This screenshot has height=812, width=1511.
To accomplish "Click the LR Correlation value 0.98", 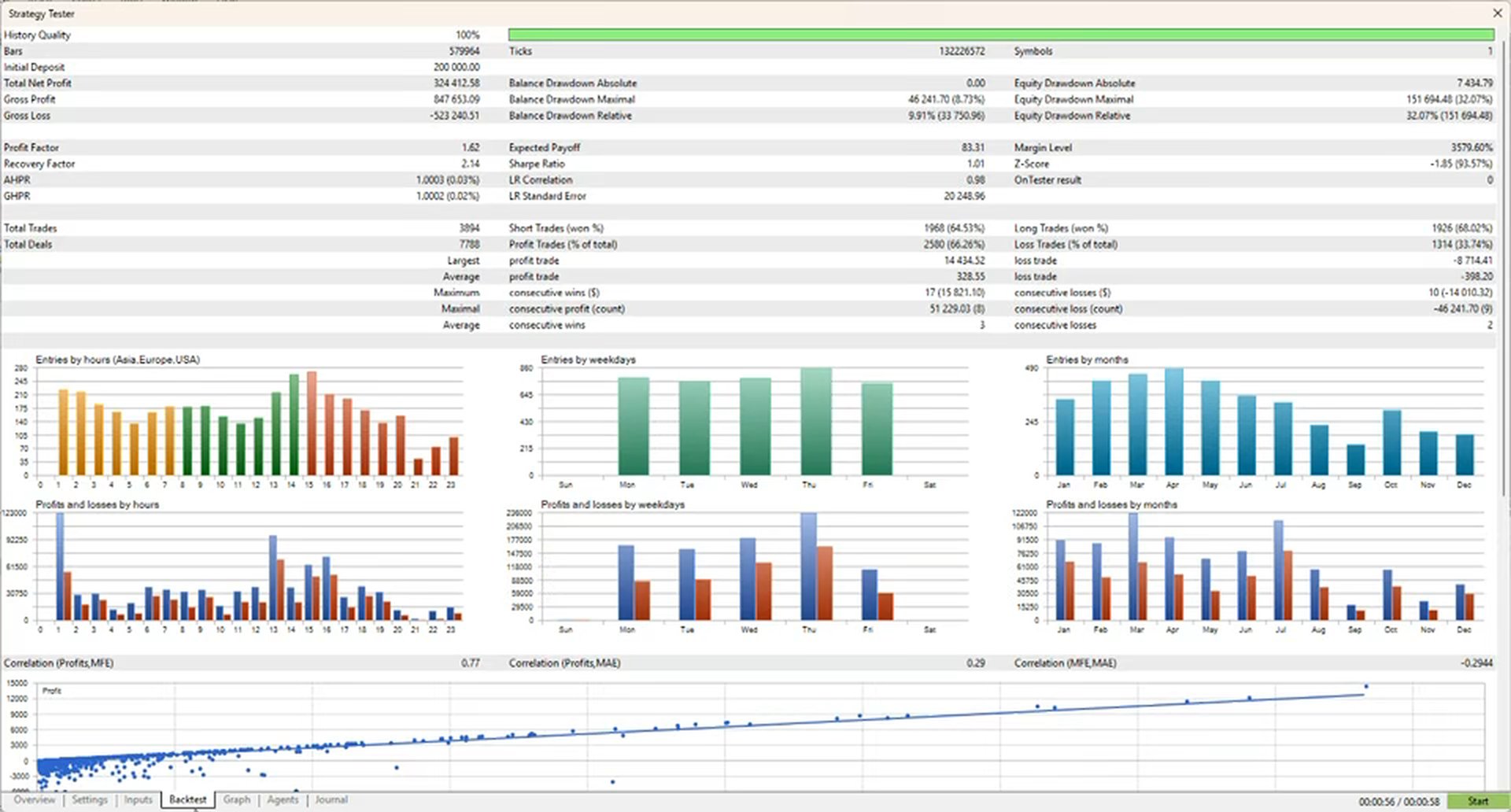I will click(x=976, y=180).
